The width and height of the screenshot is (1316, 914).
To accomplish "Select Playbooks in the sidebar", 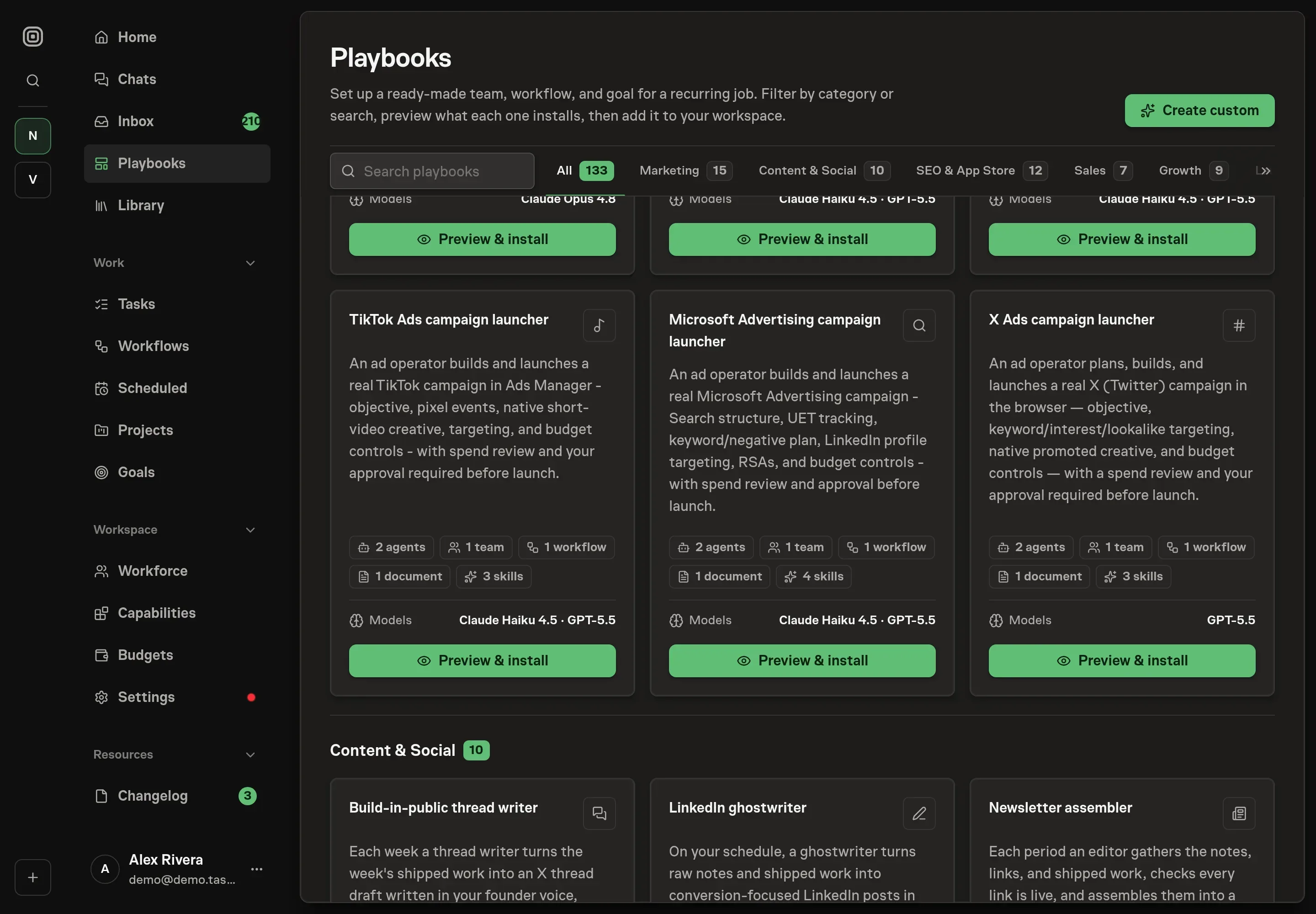I will pyautogui.click(x=177, y=163).
